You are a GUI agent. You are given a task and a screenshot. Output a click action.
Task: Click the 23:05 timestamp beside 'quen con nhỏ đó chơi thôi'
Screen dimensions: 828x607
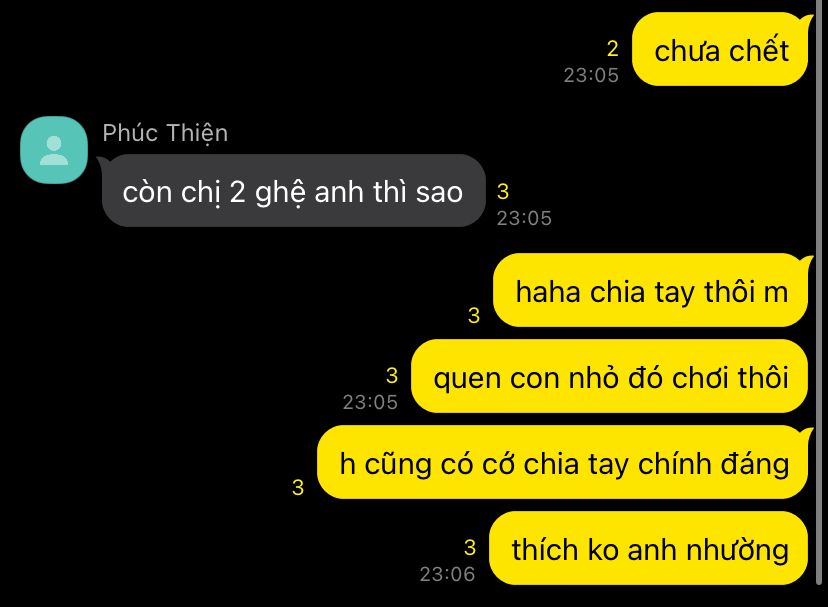pyautogui.click(x=370, y=403)
